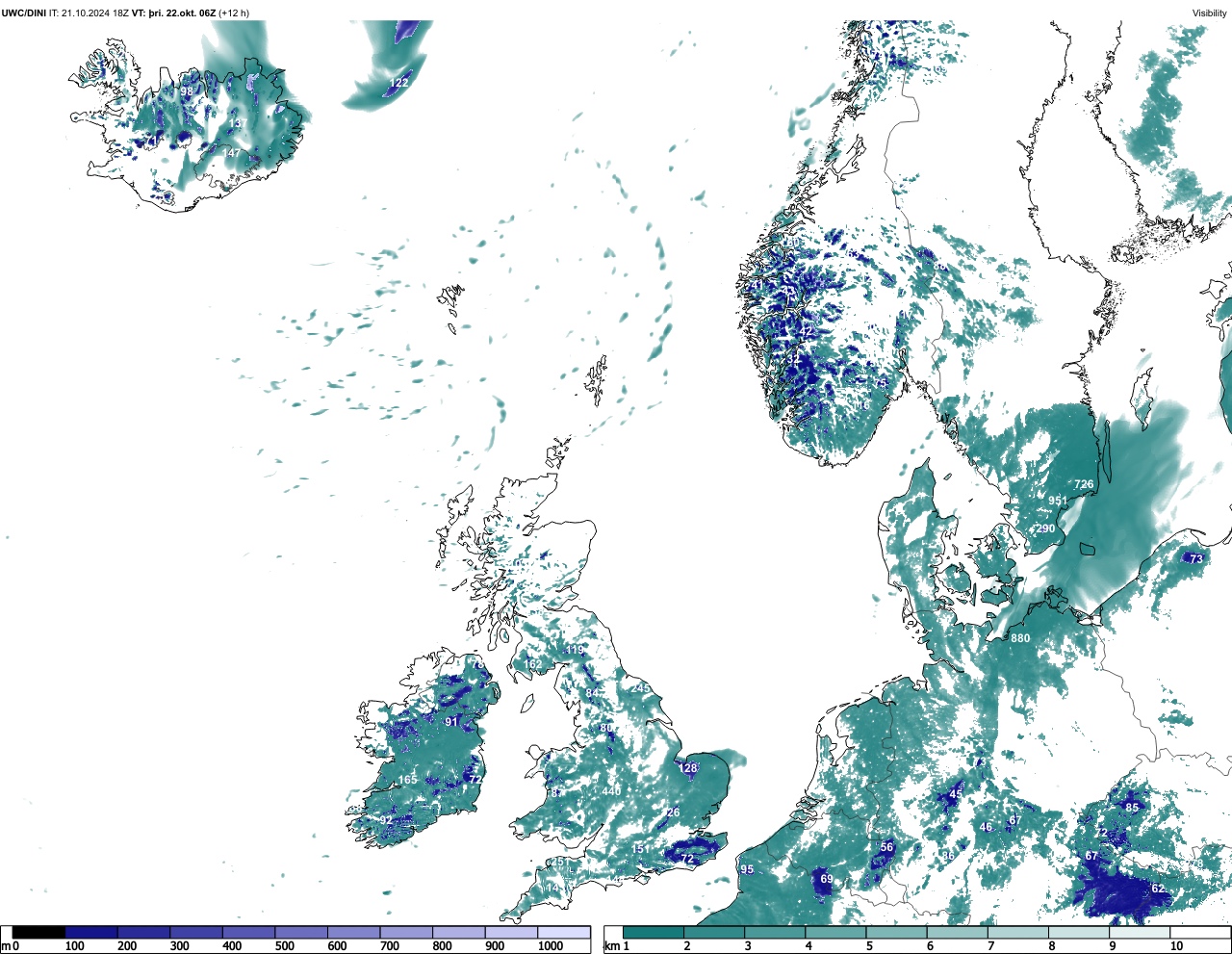The height and width of the screenshot is (954, 1232).
Task: Click the 151 value over southern England
Action: coord(640,848)
